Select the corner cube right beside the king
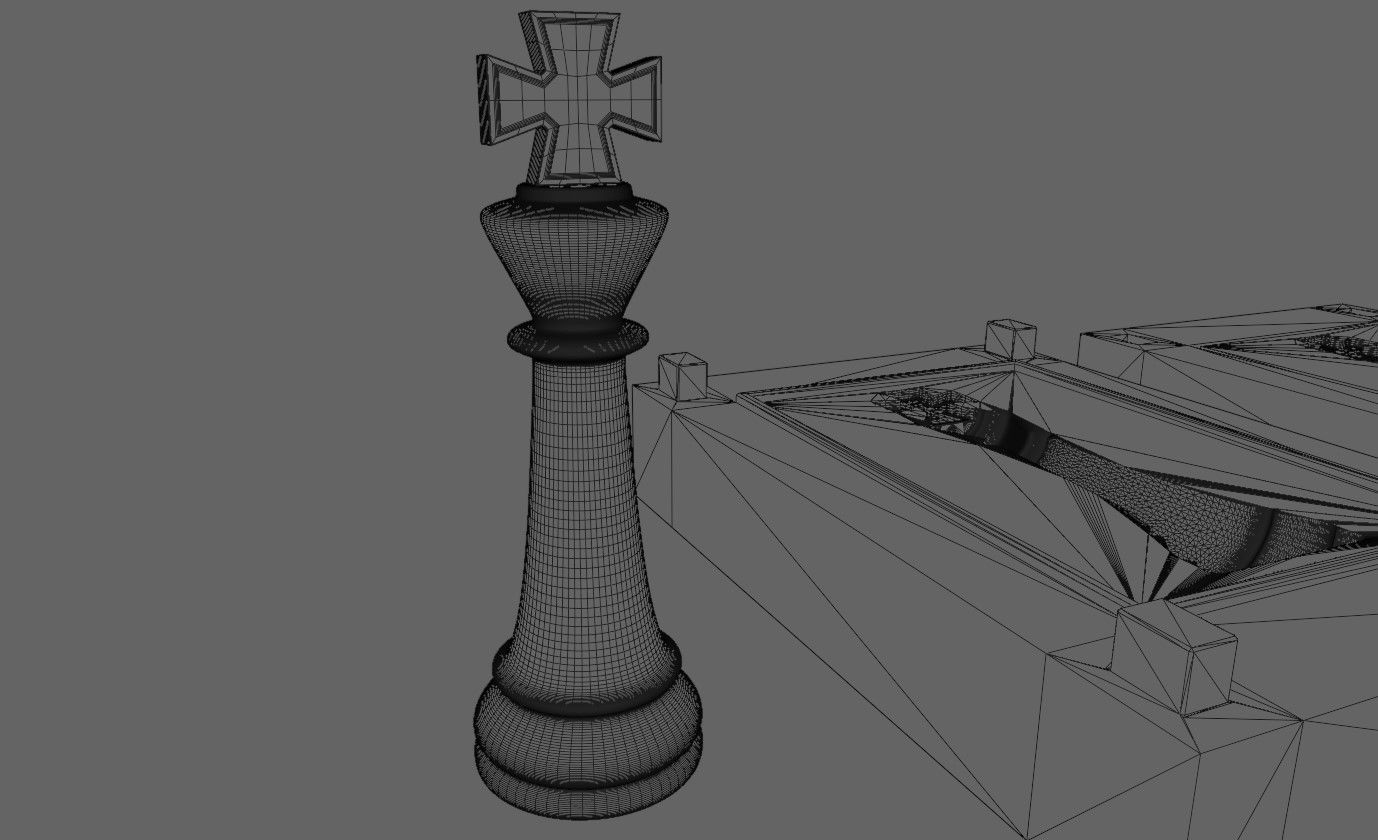The height and width of the screenshot is (840, 1378). [682, 375]
